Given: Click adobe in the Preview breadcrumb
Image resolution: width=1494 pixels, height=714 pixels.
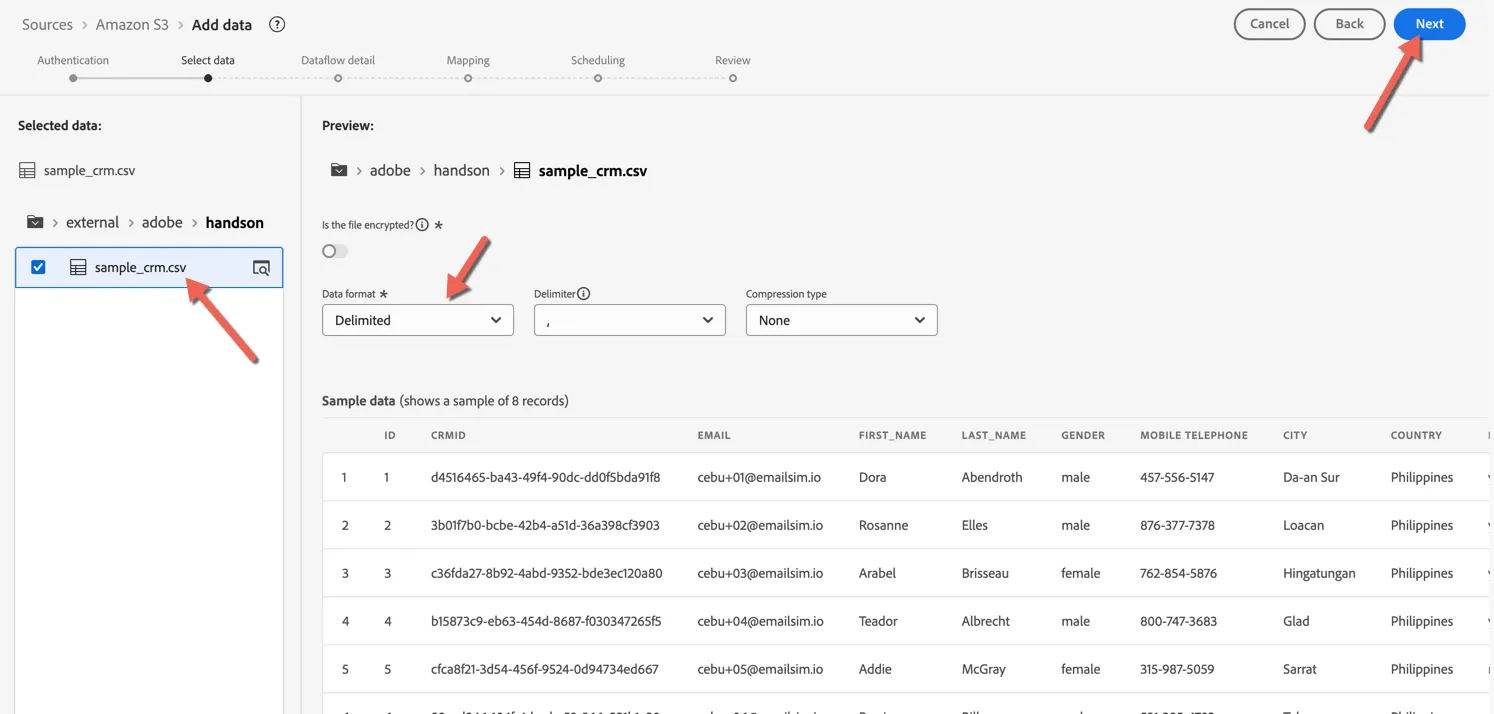Looking at the screenshot, I should pyautogui.click(x=390, y=170).
